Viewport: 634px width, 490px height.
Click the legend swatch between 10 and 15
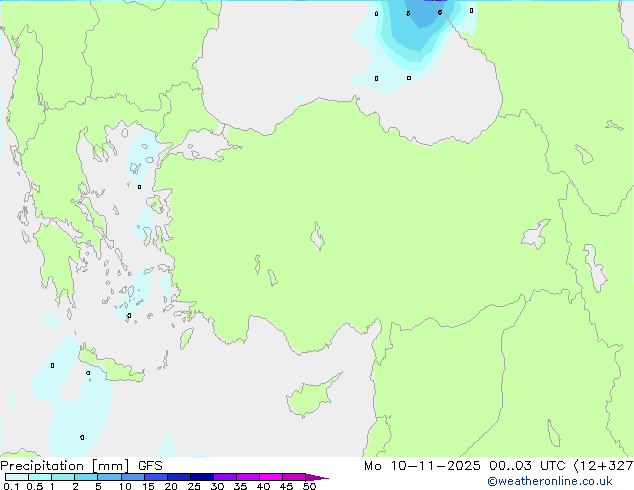[132, 477]
